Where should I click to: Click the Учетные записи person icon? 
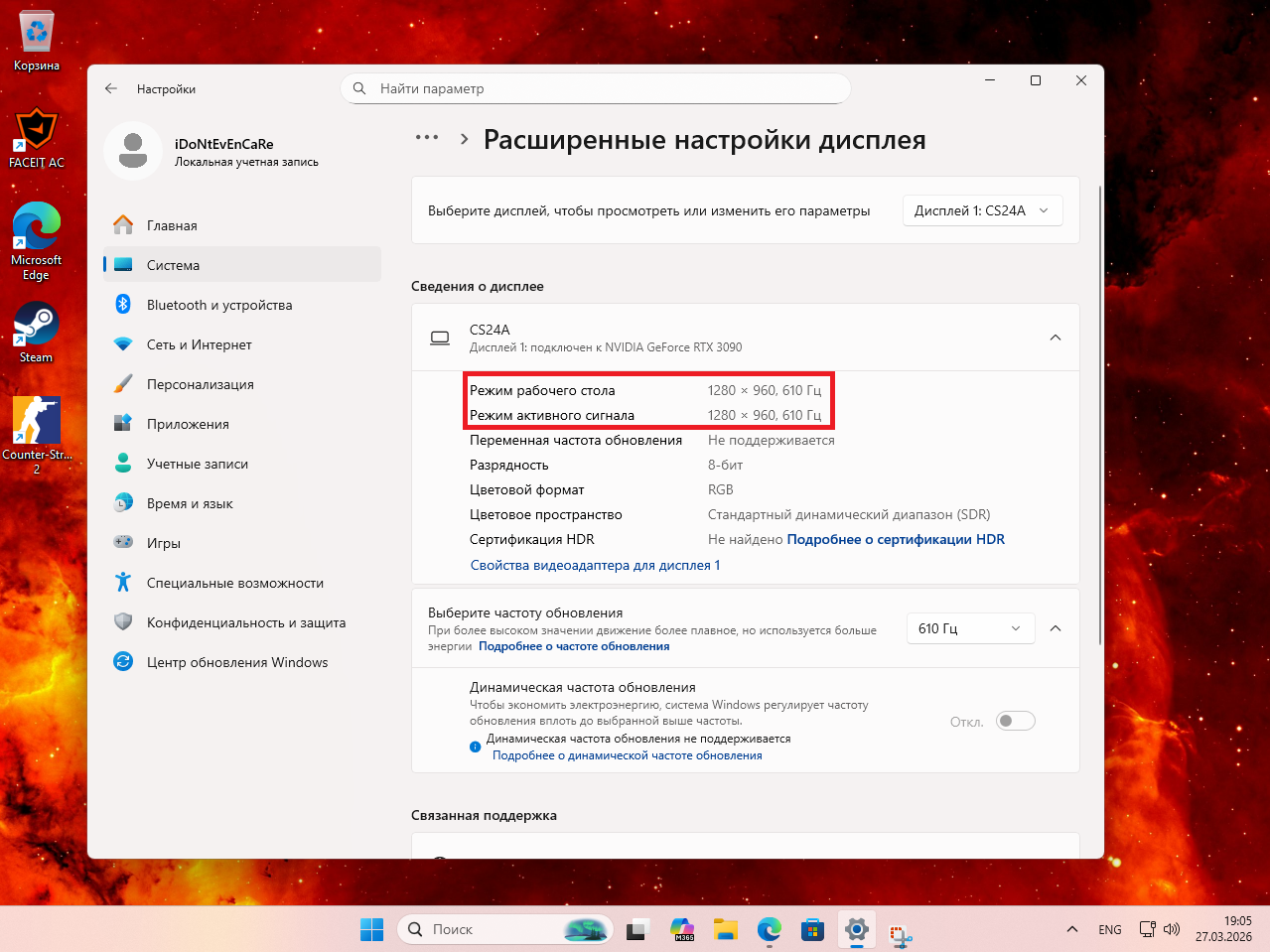[x=123, y=464]
